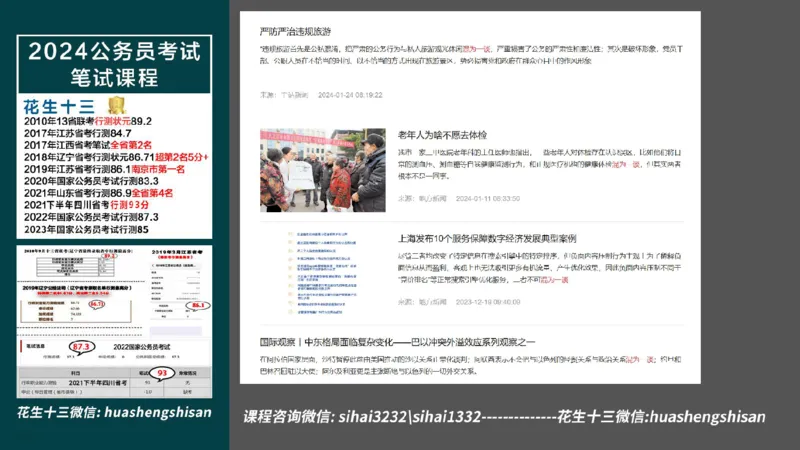Open the article 老年人为啥不愿去体检

(x=442, y=135)
